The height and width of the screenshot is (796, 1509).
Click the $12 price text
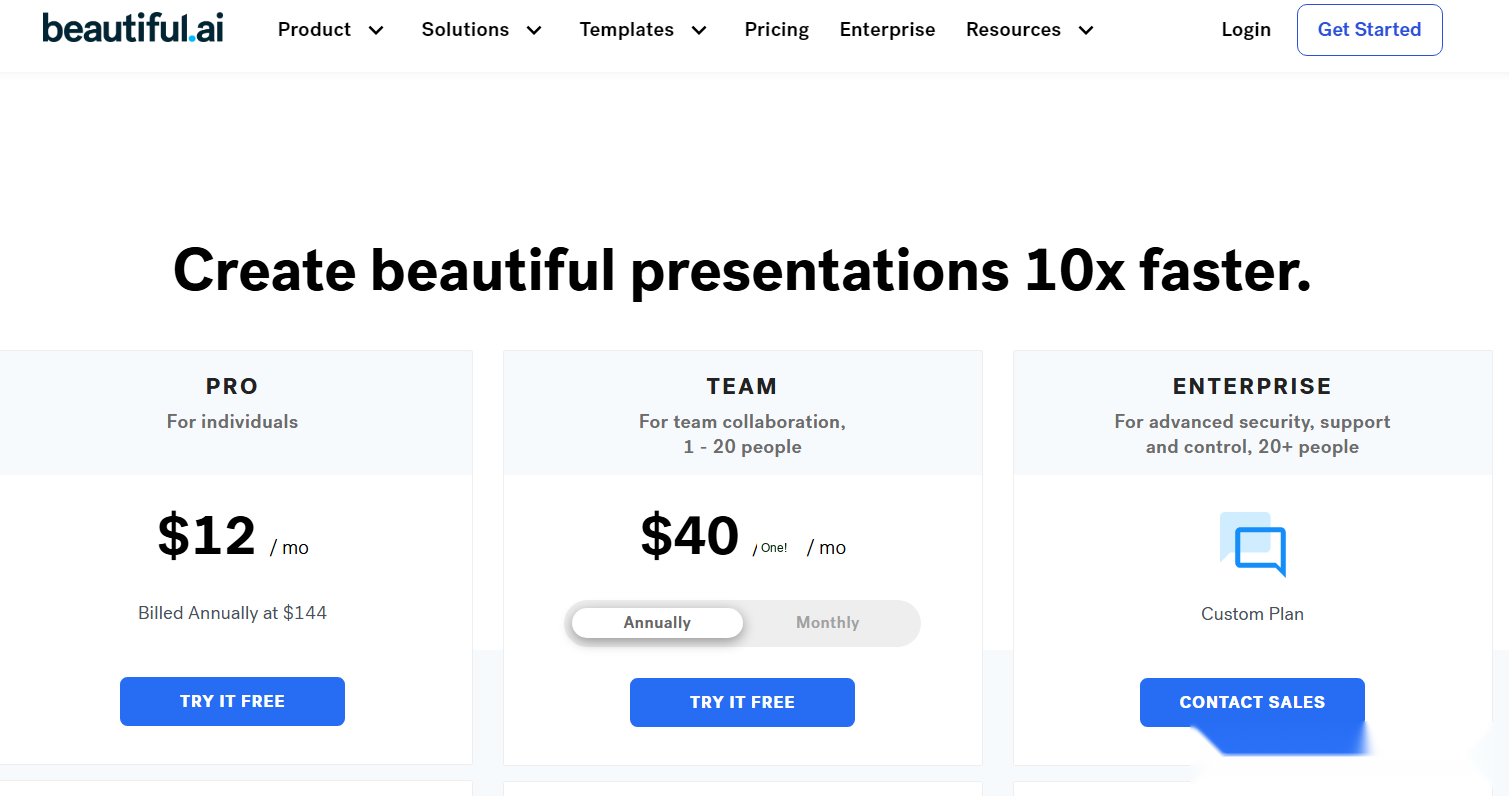[x=207, y=536]
